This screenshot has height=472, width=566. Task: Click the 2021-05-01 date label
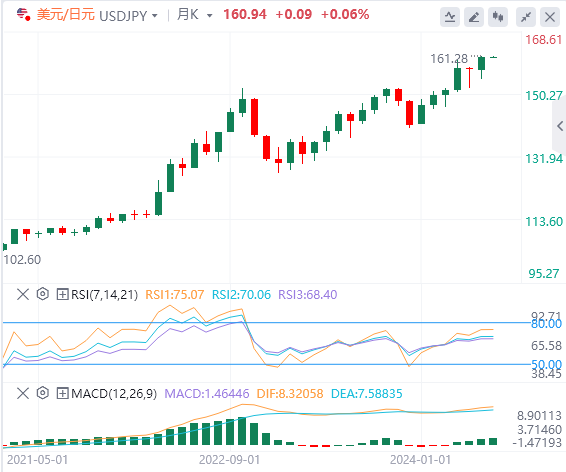38,460
